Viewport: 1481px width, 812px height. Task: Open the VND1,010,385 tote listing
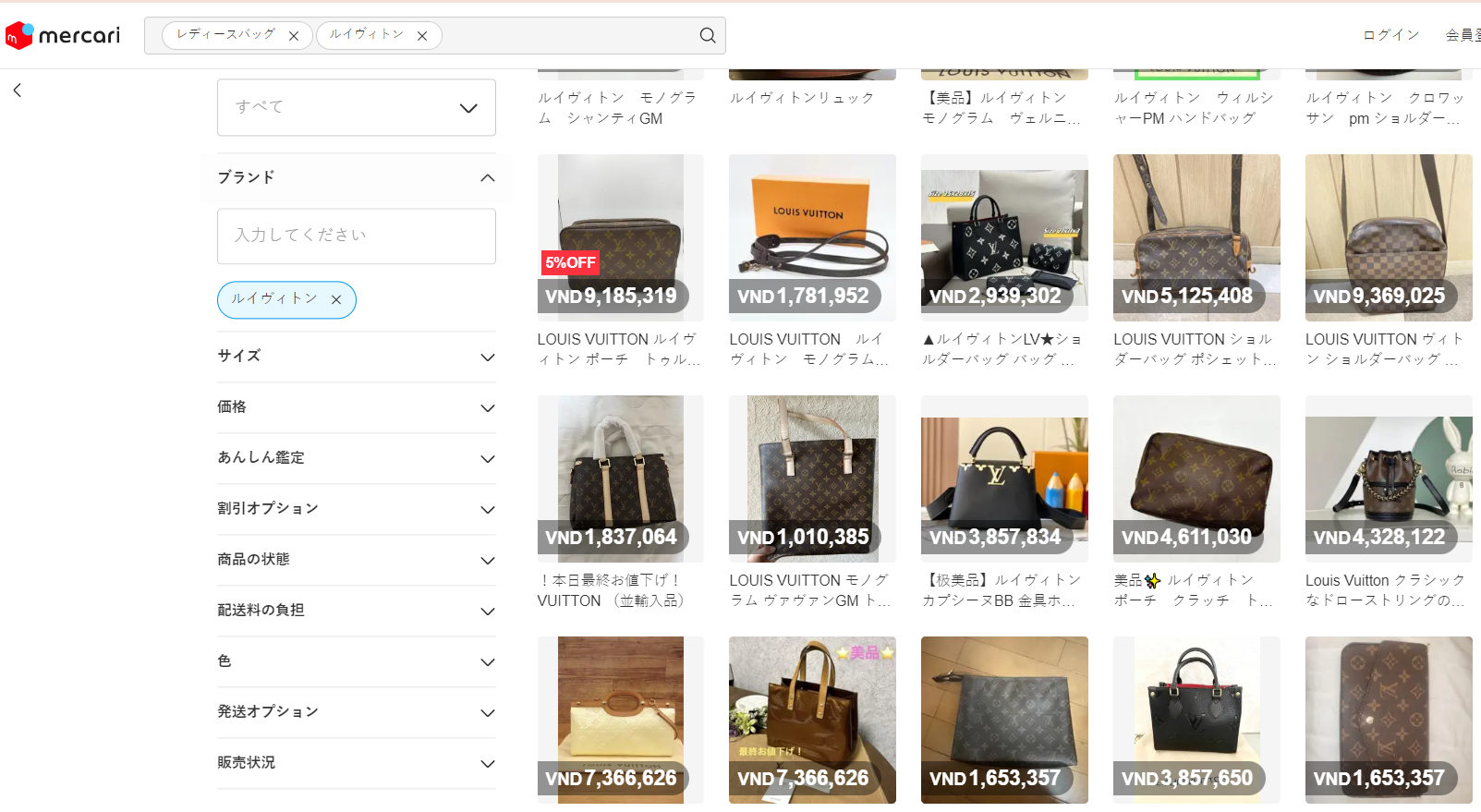point(812,479)
